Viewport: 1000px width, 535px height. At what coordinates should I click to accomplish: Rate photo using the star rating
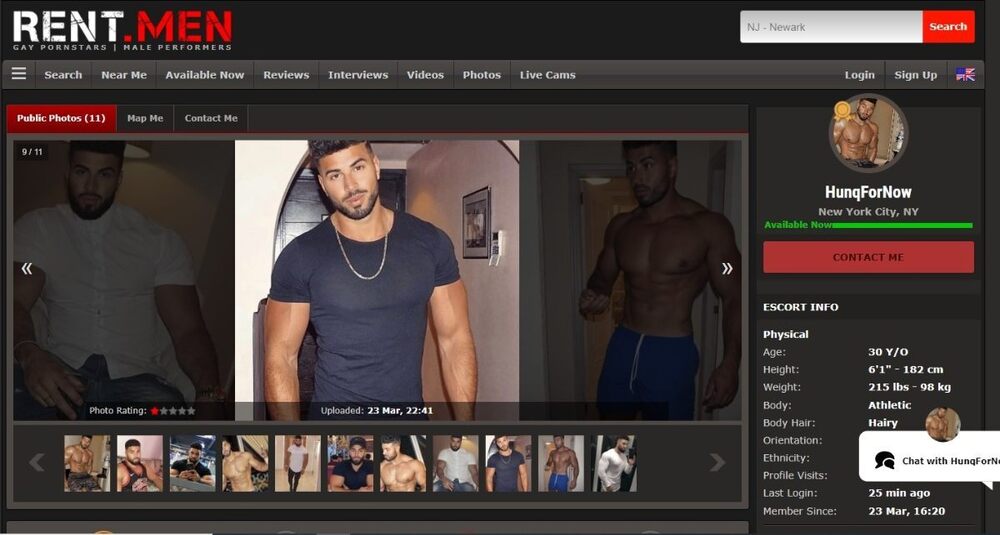(173, 411)
